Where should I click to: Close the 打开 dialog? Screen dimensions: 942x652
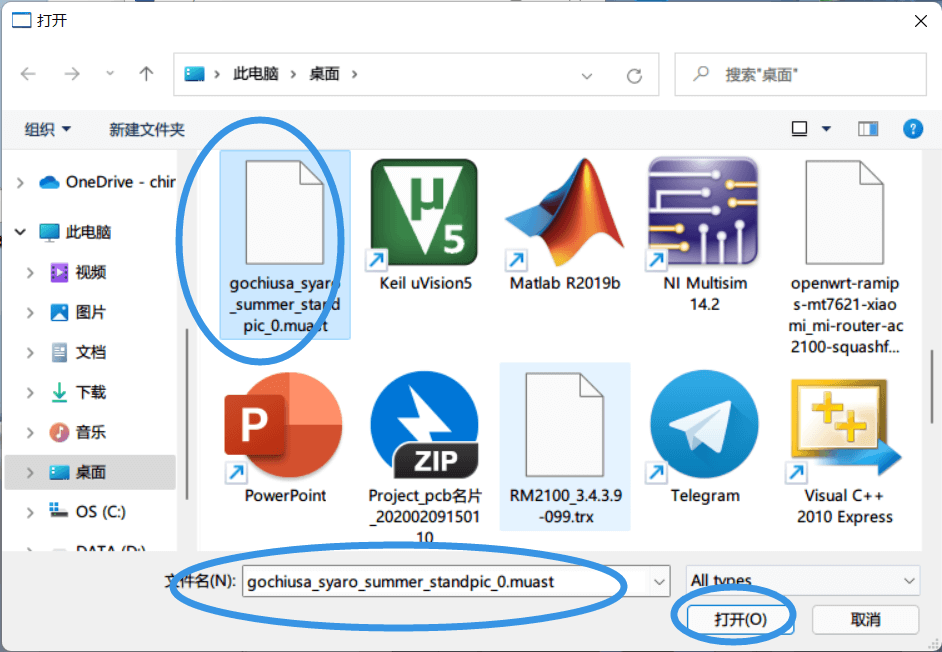[920, 21]
